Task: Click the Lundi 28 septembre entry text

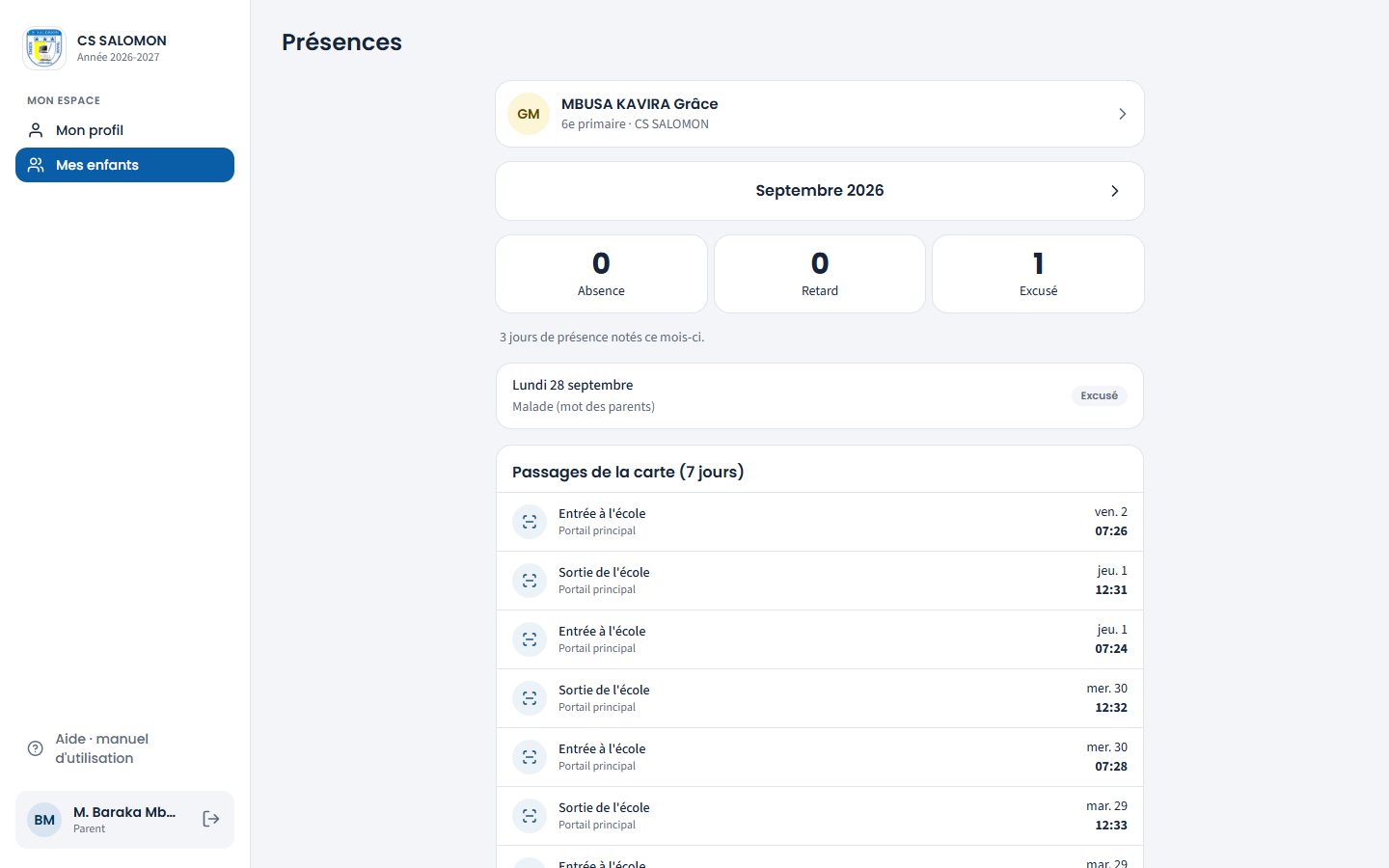Action: coord(573,385)
